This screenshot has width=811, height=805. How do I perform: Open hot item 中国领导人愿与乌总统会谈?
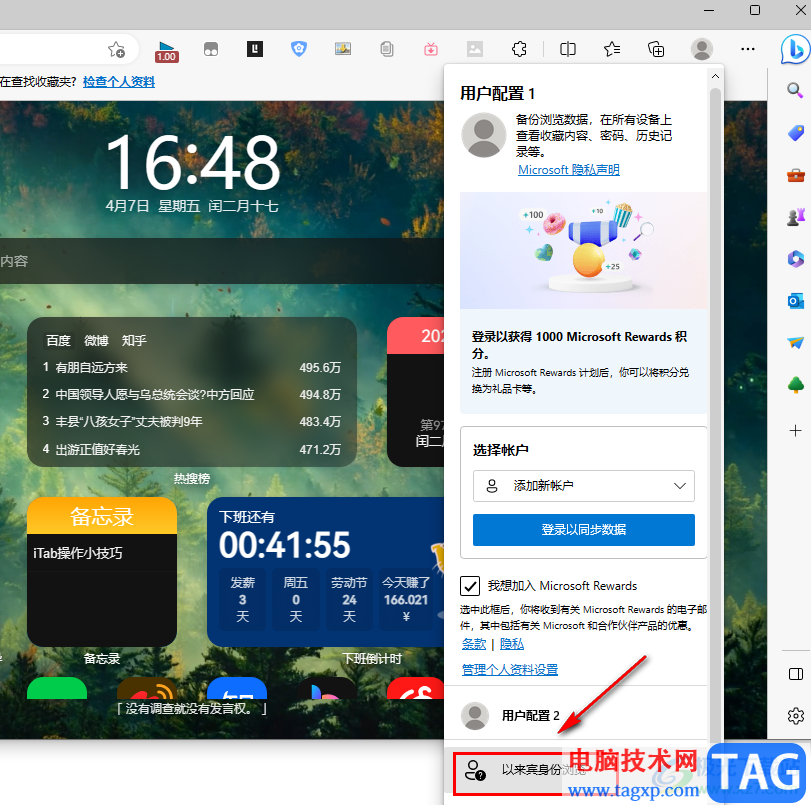click(x=191, y=395)
